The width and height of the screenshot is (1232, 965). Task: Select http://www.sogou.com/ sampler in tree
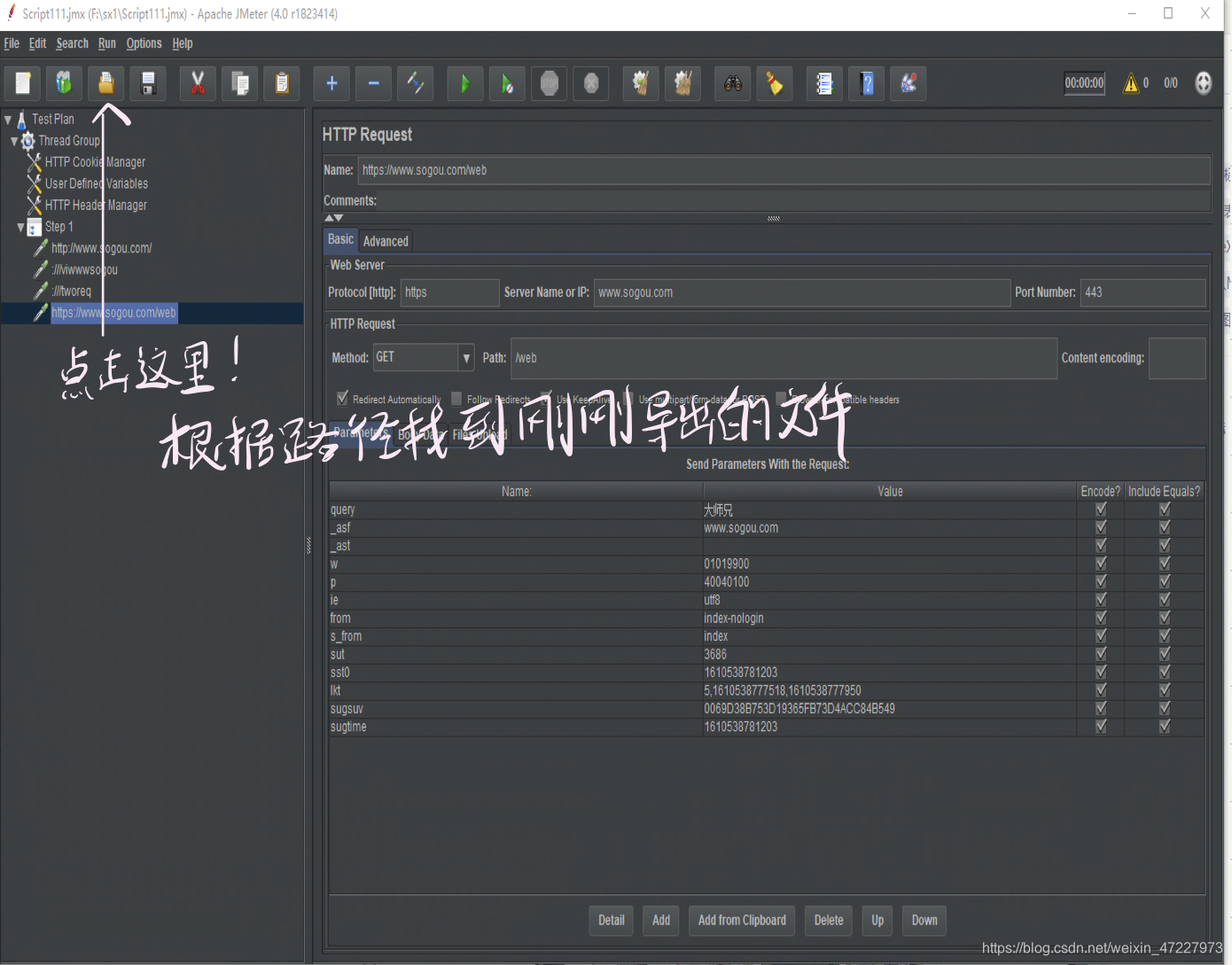tap(101, 248)
